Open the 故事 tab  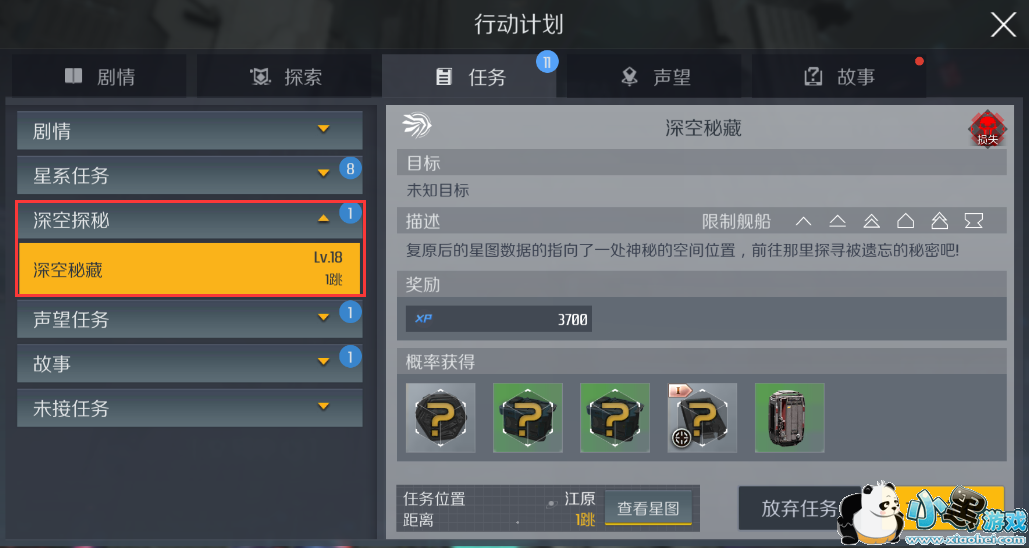[x=839, y=76]
